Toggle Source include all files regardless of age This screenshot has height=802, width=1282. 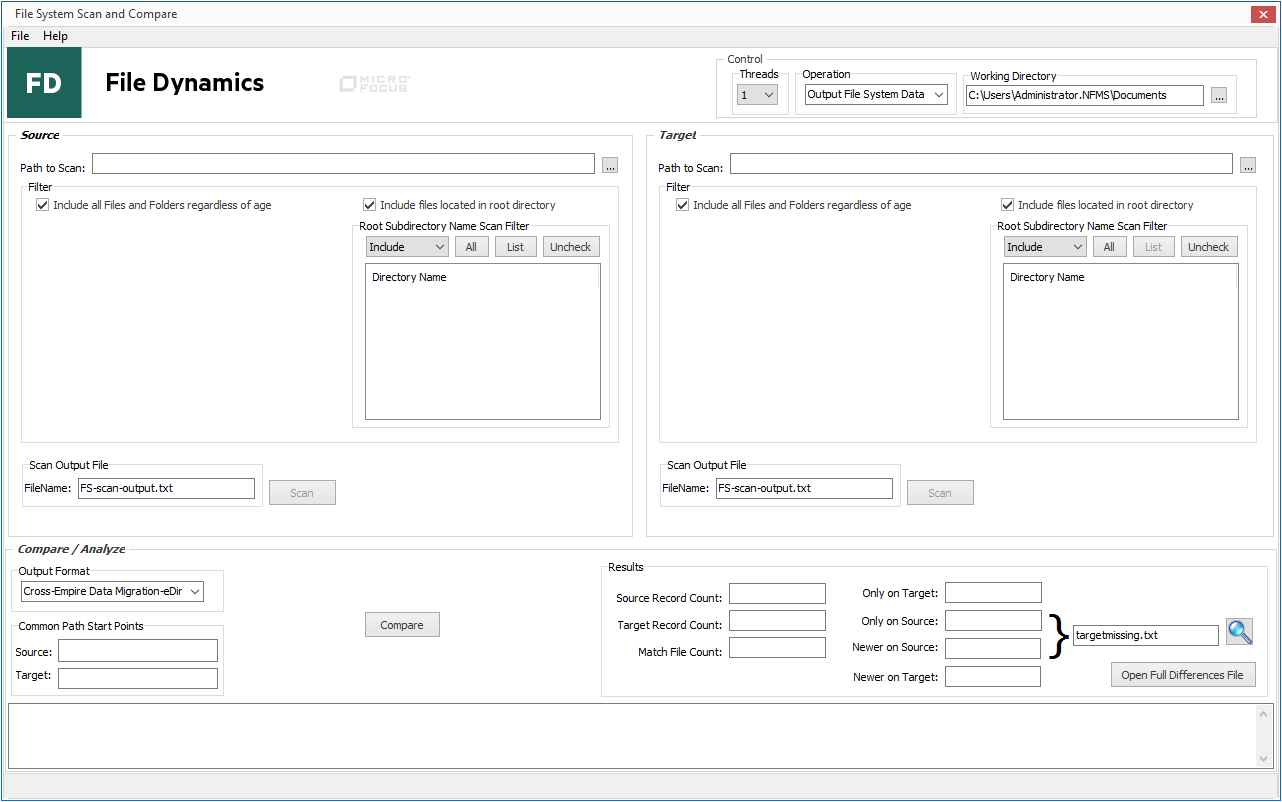[x=42, y=205]
